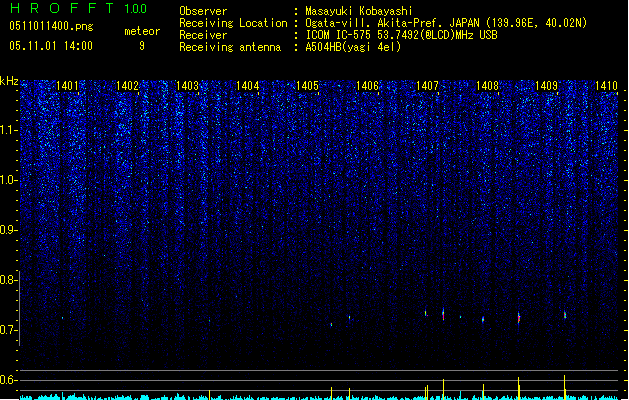
Task: Click observer name Masayuki Kobayashi
Action: click(x=359, y=11)
